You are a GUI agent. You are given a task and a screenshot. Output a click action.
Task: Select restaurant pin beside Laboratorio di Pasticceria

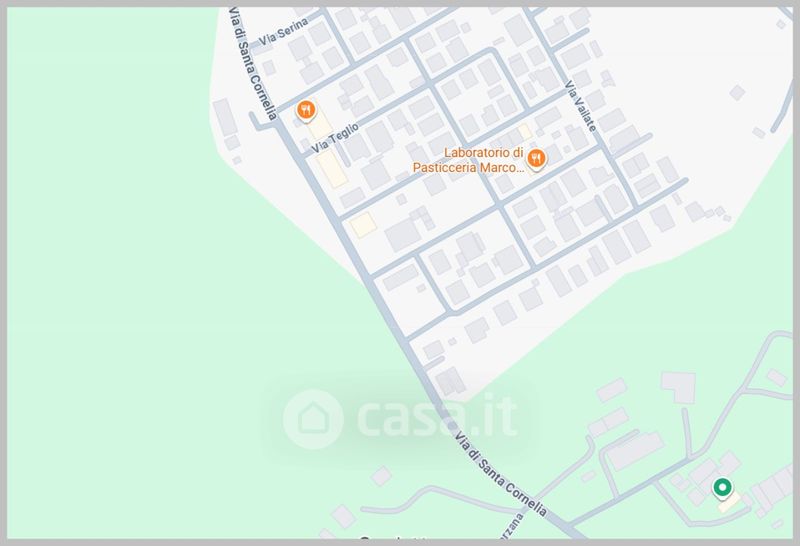pos(535,159)
